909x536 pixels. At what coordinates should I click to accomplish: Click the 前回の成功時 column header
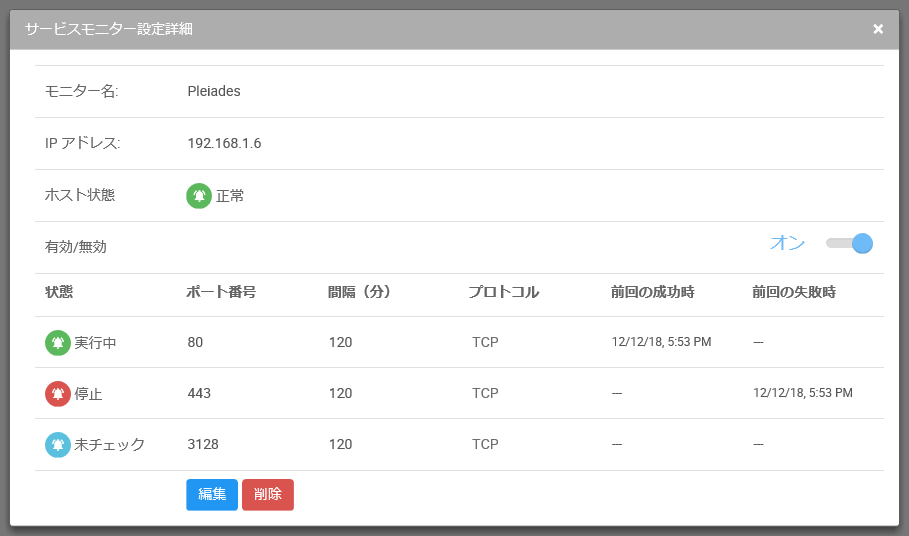click(x=652, y=292)
